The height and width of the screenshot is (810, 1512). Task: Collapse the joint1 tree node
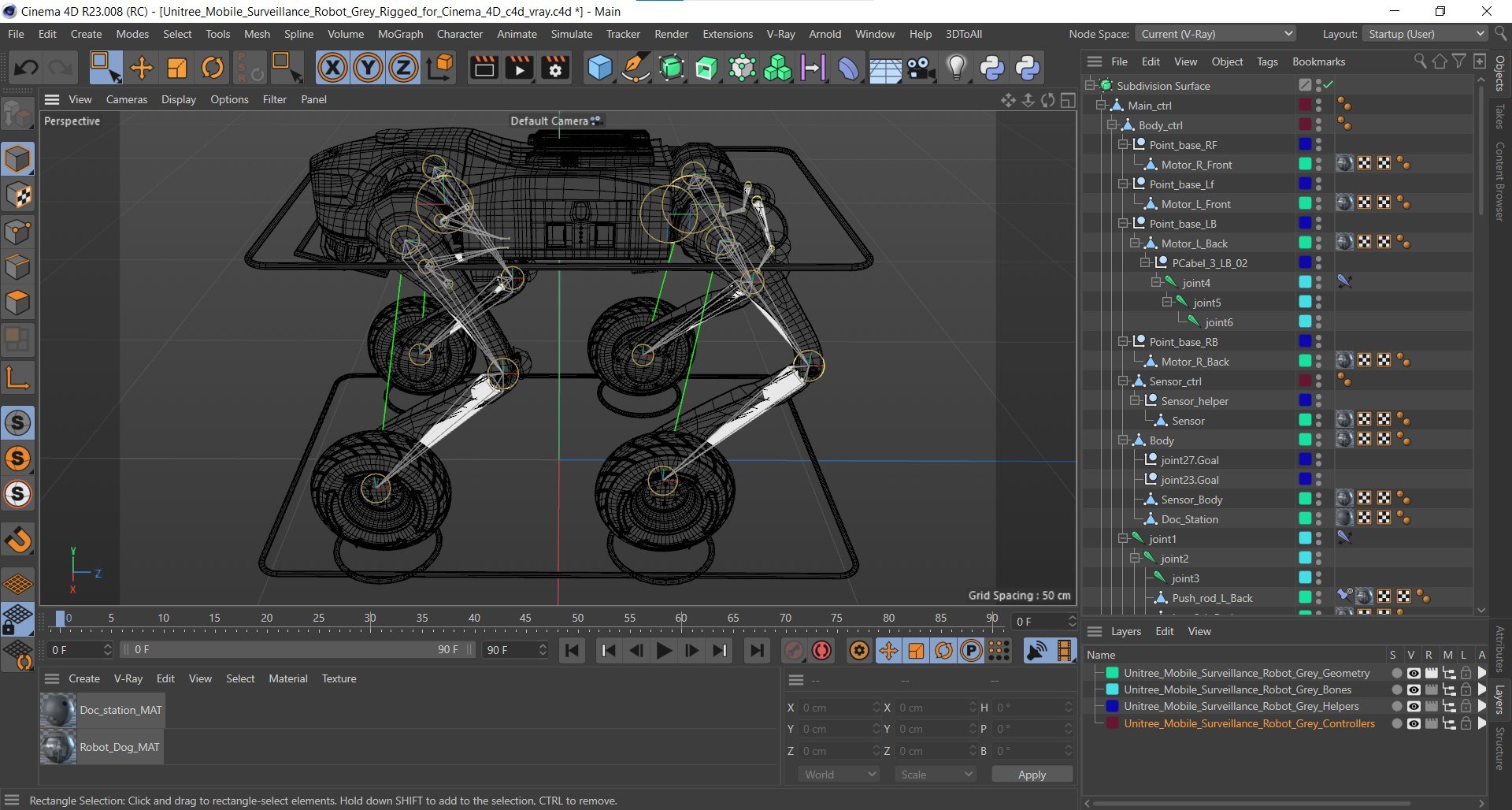point(1124,538)
